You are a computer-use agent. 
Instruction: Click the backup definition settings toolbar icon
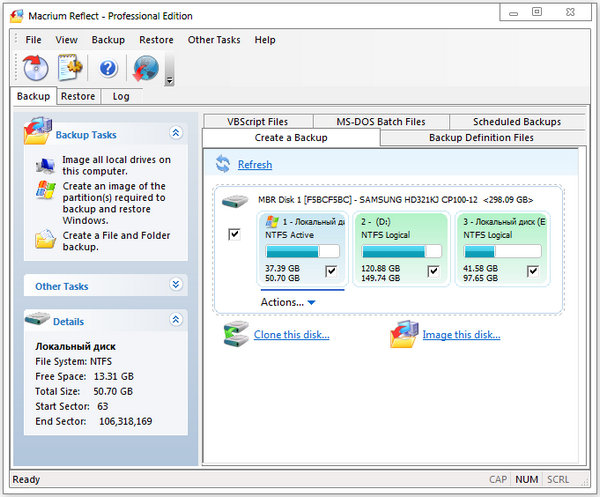click(69, 68)
